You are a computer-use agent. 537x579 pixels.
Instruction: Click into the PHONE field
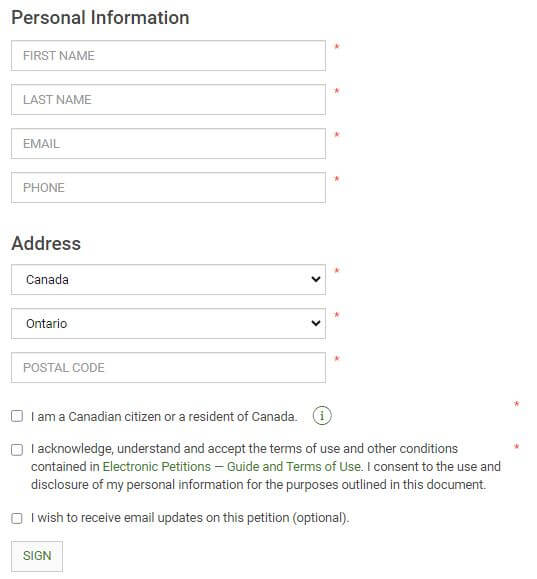tap(168, 187)
